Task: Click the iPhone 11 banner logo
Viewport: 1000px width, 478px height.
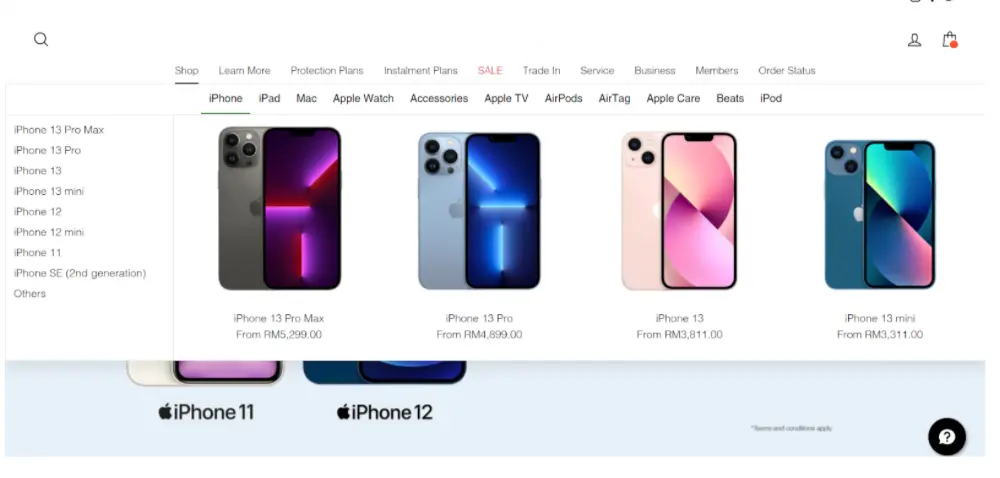Action: click(206, 412)
